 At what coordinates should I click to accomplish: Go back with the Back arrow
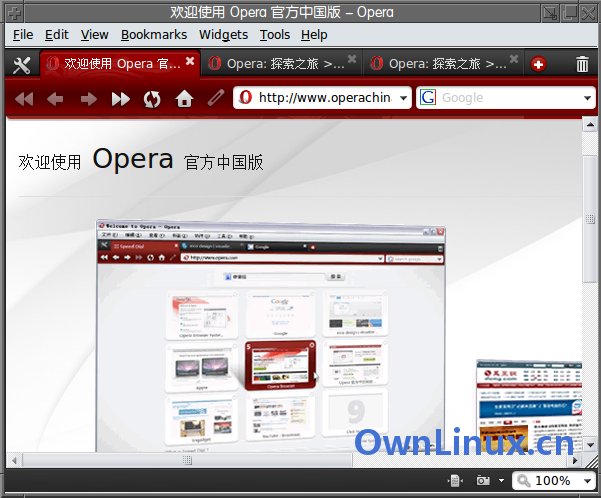click(x=55, y=99)
